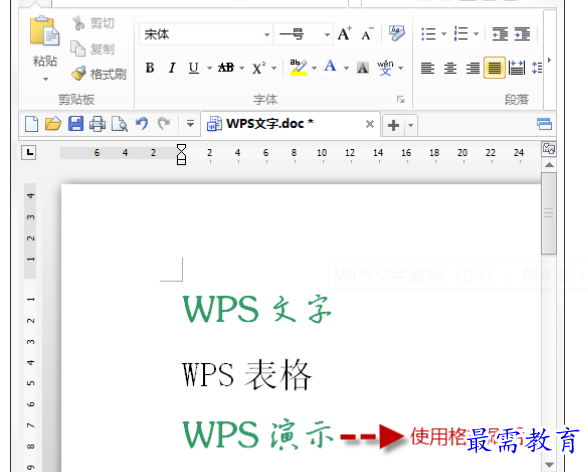This screenshot has height=472, width=588.
Task: Open strikethrough options dropdown arrow
Action: pos(242,68)
